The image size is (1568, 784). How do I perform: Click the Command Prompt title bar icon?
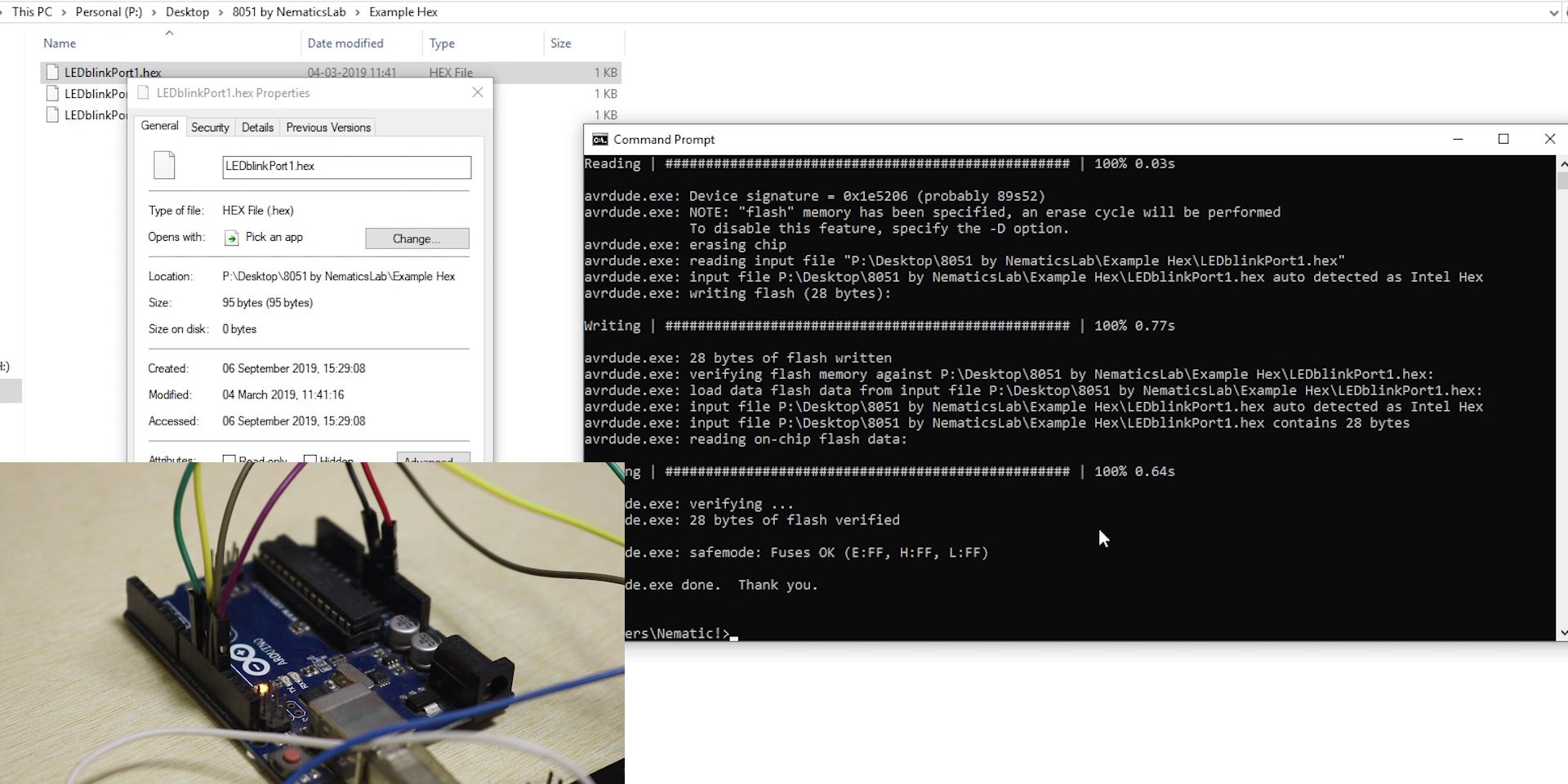599,139
